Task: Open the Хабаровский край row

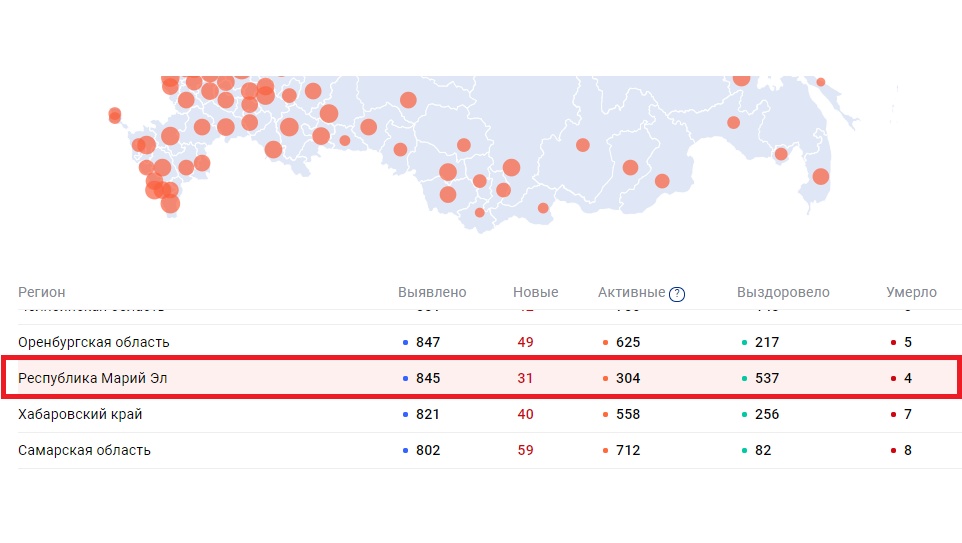Action: (79, 414)
